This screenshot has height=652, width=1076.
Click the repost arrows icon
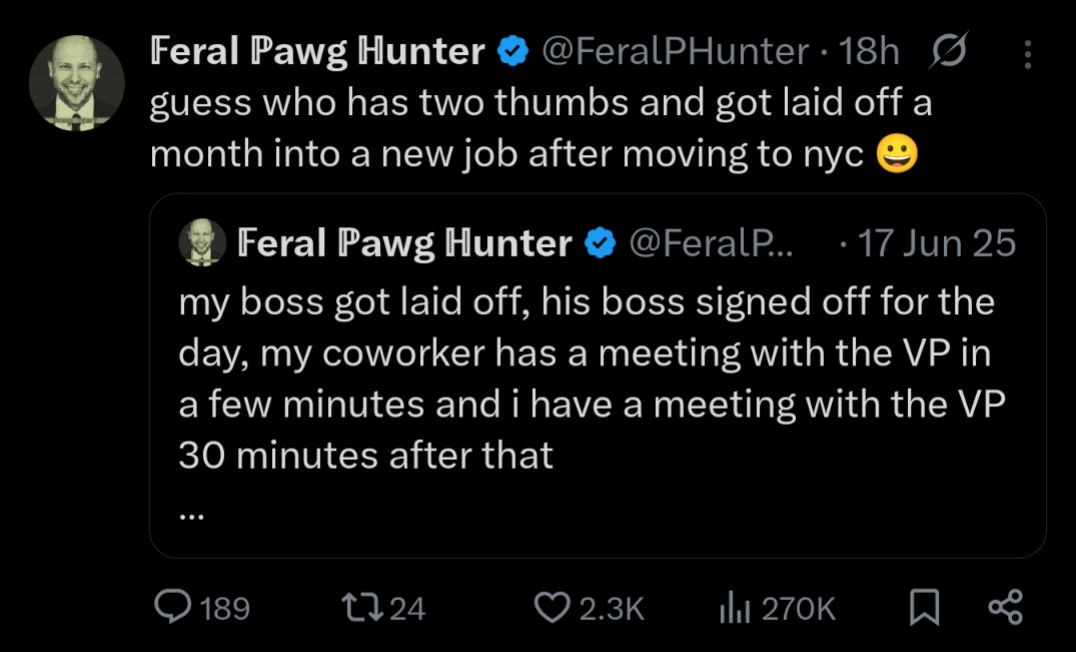tap(359, 607)
